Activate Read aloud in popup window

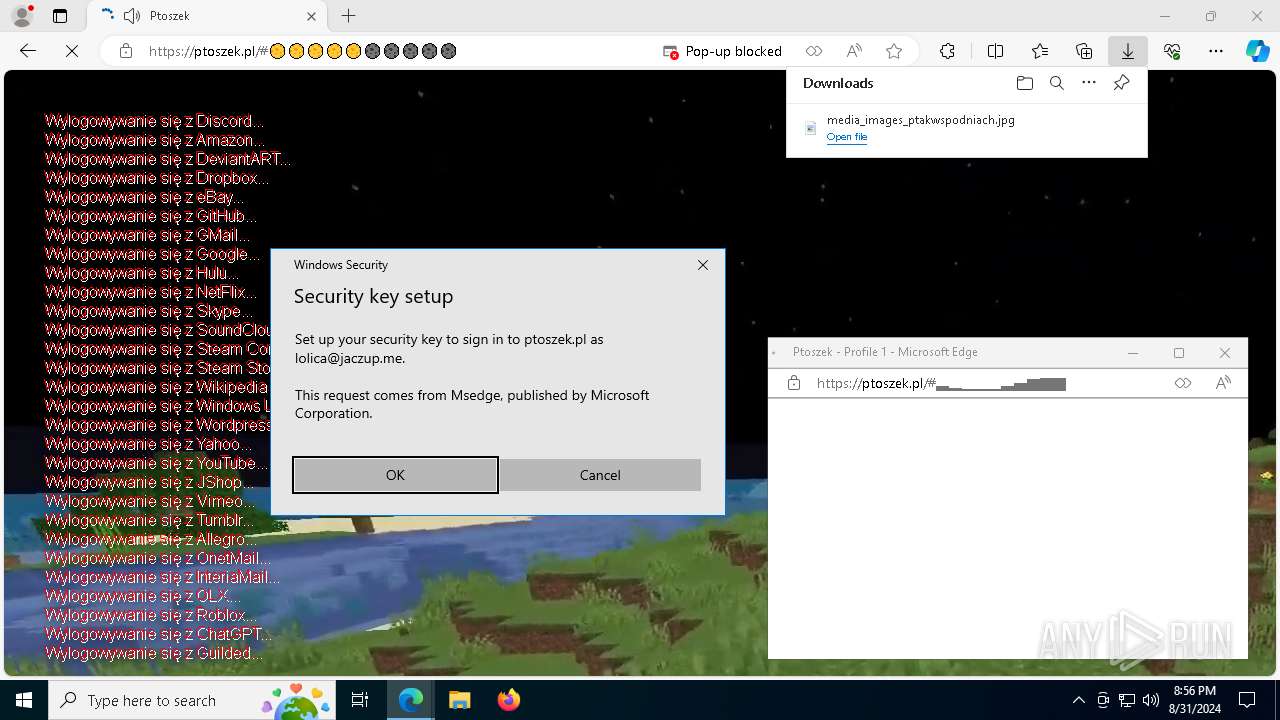[x=1222, y=383]
